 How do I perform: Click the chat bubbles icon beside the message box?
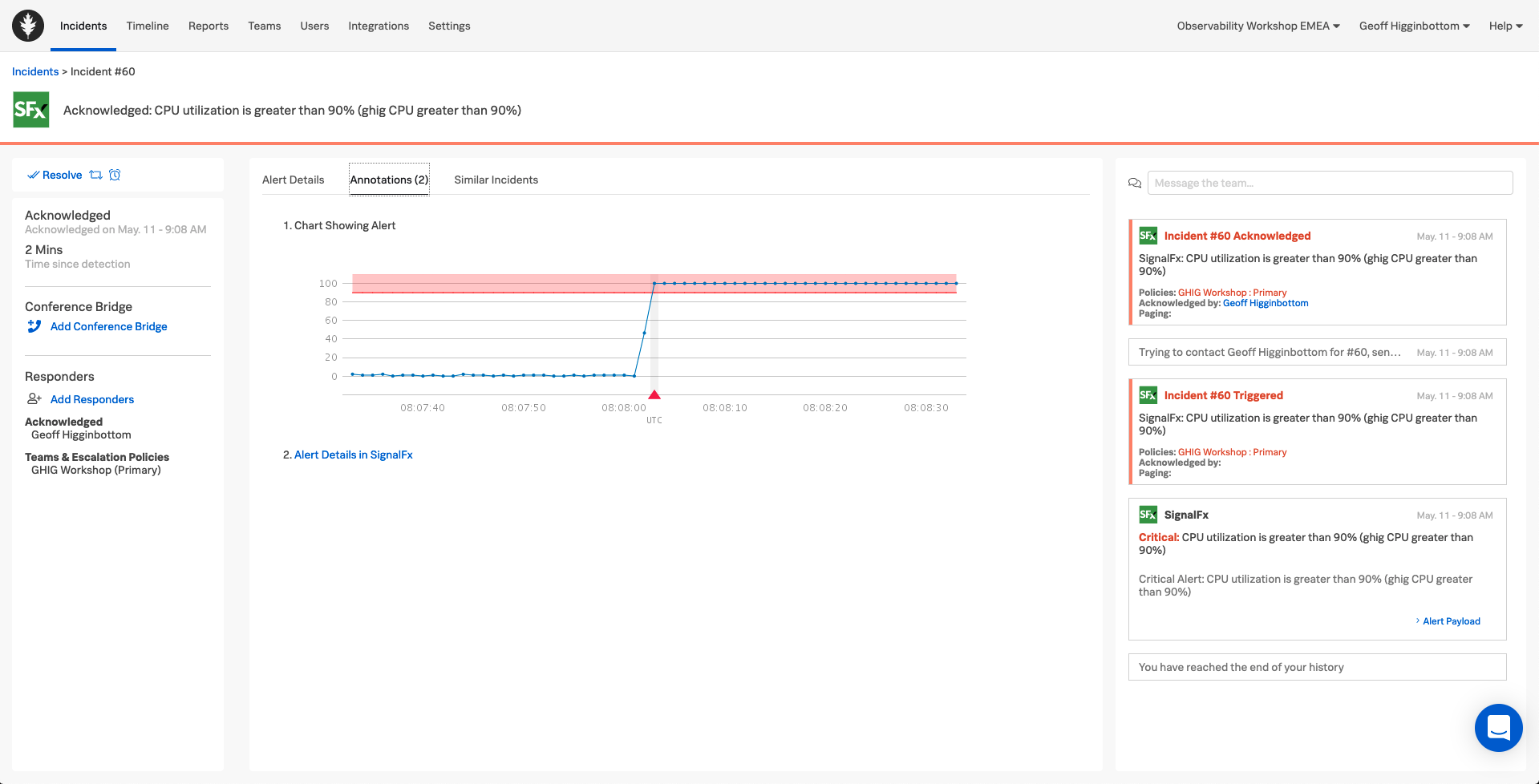pos(1134,183)
